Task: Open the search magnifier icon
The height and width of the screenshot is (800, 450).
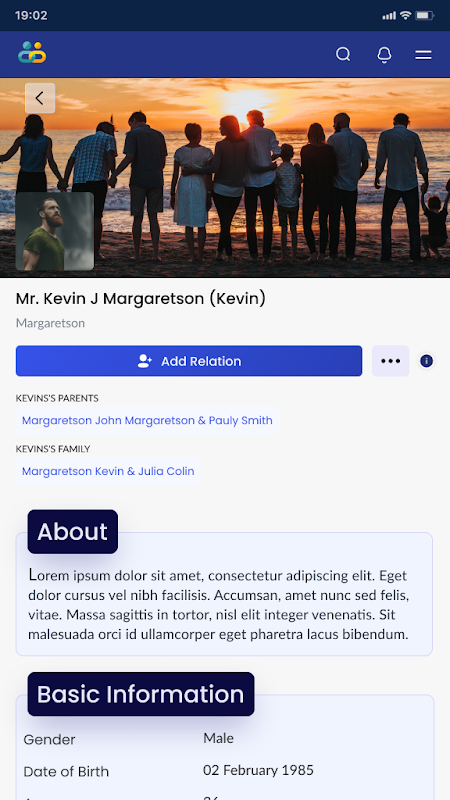Action: [343, 54]
